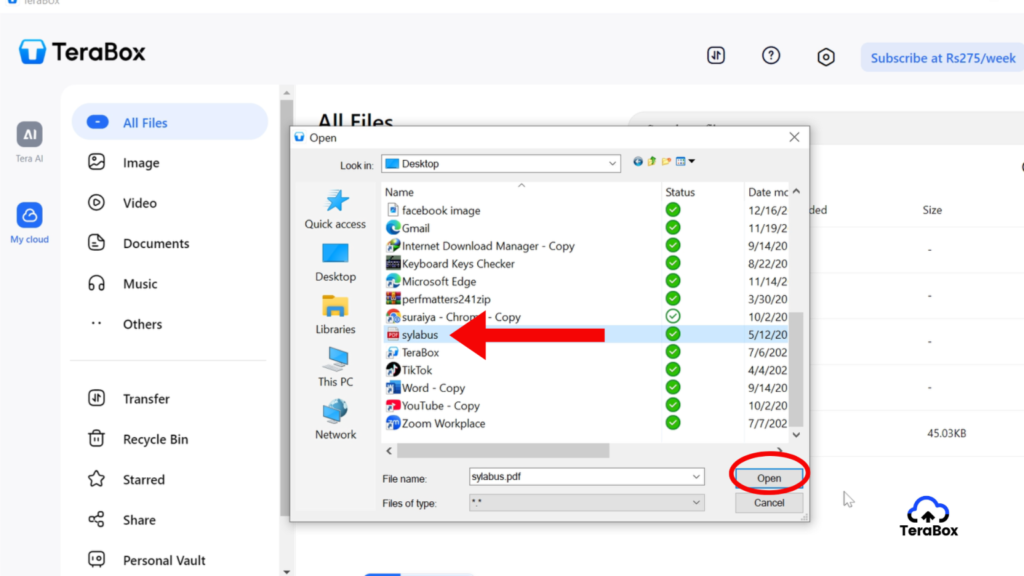Select the Internet Download Manager - Copy item

pos(480,246)
